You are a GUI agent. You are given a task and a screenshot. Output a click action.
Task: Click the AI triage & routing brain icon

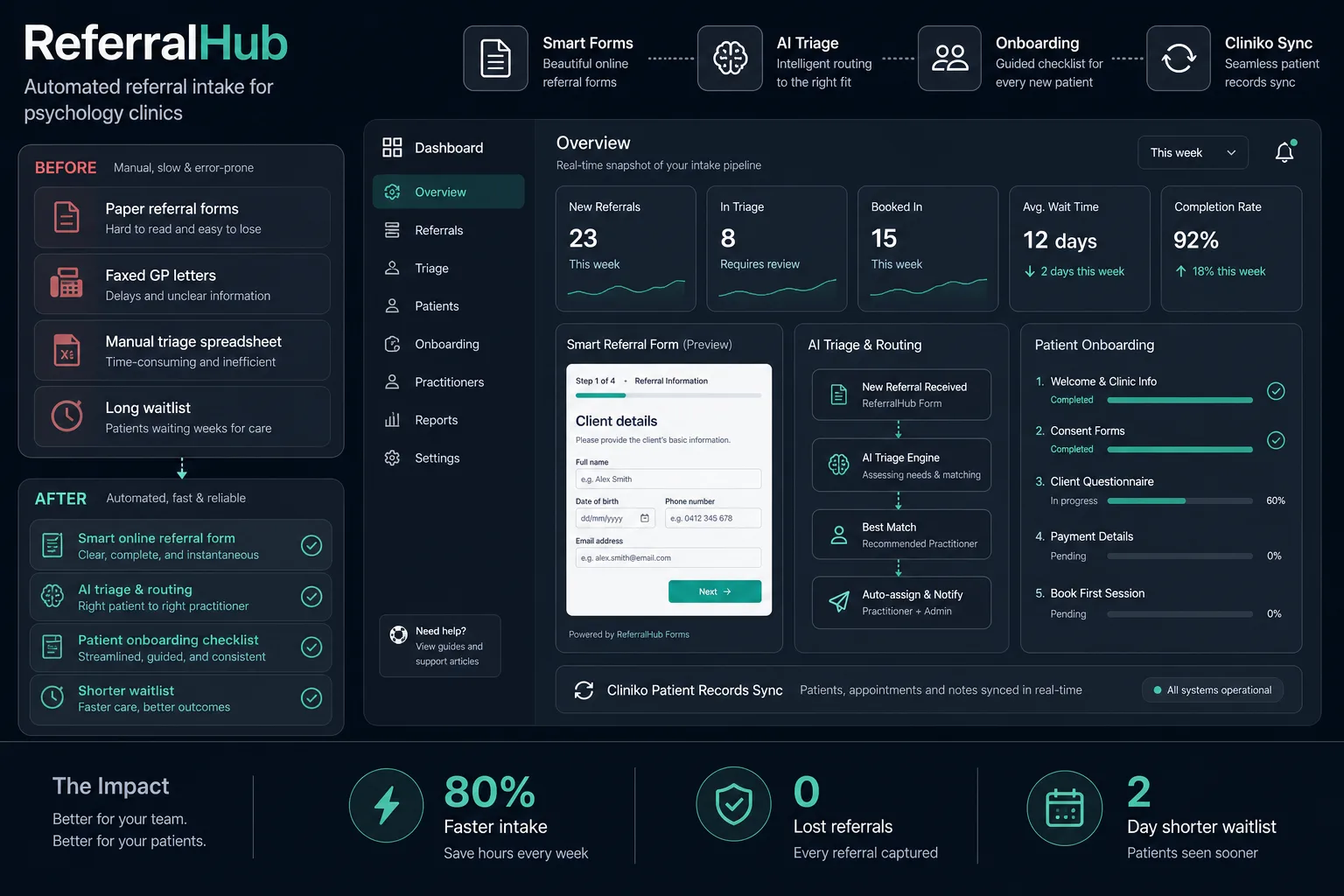point(52,596)
